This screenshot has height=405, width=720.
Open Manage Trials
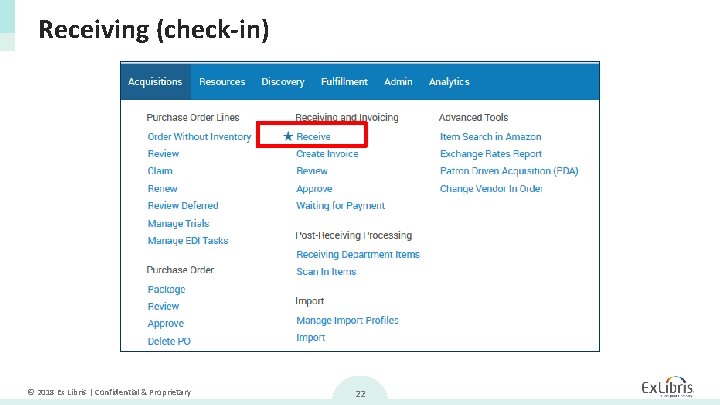pyautogui.click(x=178, y=224)
